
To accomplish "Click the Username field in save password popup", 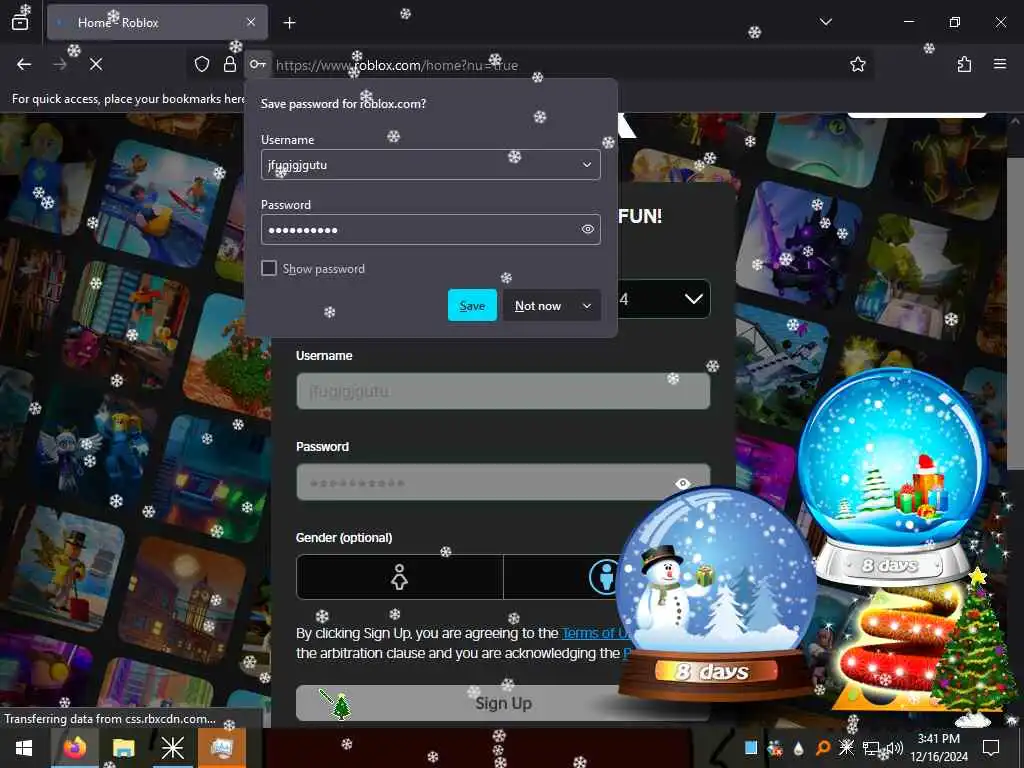I will click(x=430, y=165).
